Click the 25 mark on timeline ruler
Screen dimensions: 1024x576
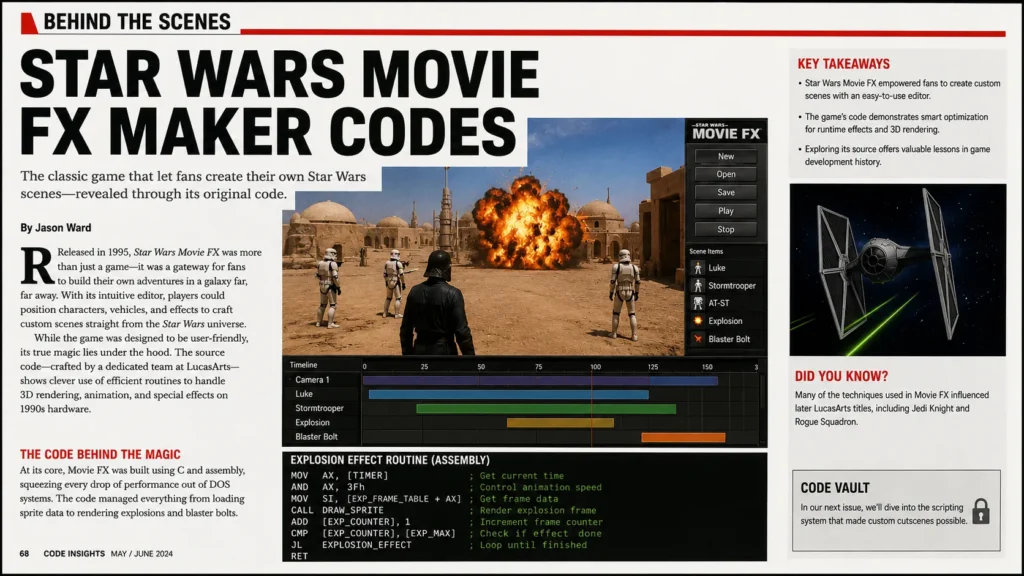424,367
